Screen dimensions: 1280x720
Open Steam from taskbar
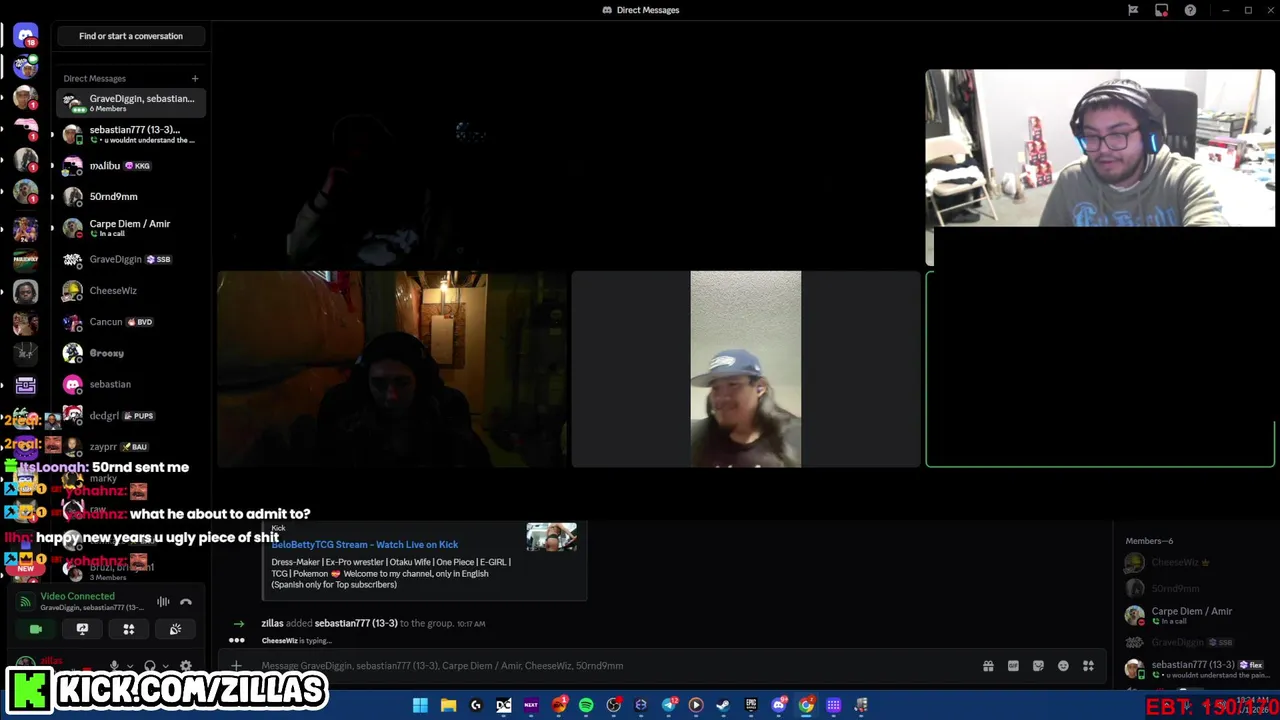click(723, 705)
